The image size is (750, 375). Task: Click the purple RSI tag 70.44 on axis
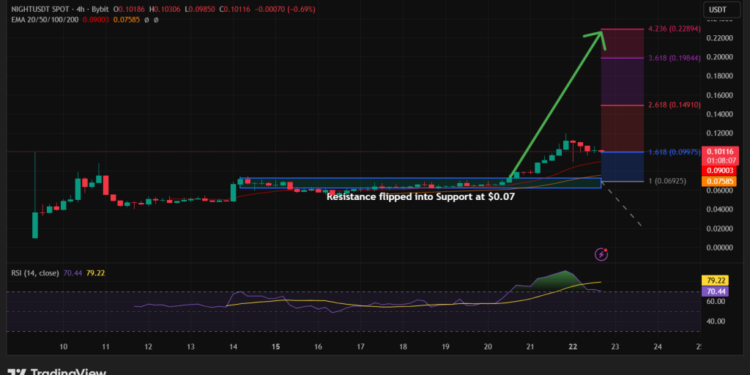[715, 291]
